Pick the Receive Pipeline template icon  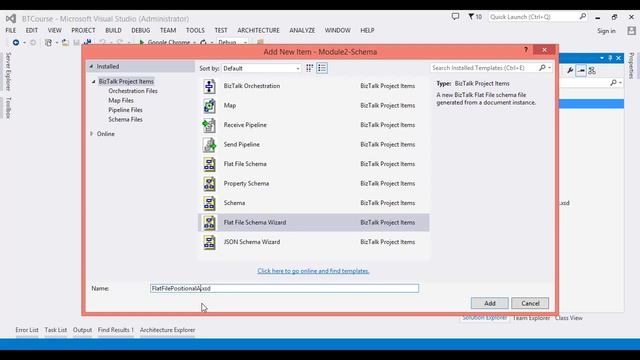(209, 125)
